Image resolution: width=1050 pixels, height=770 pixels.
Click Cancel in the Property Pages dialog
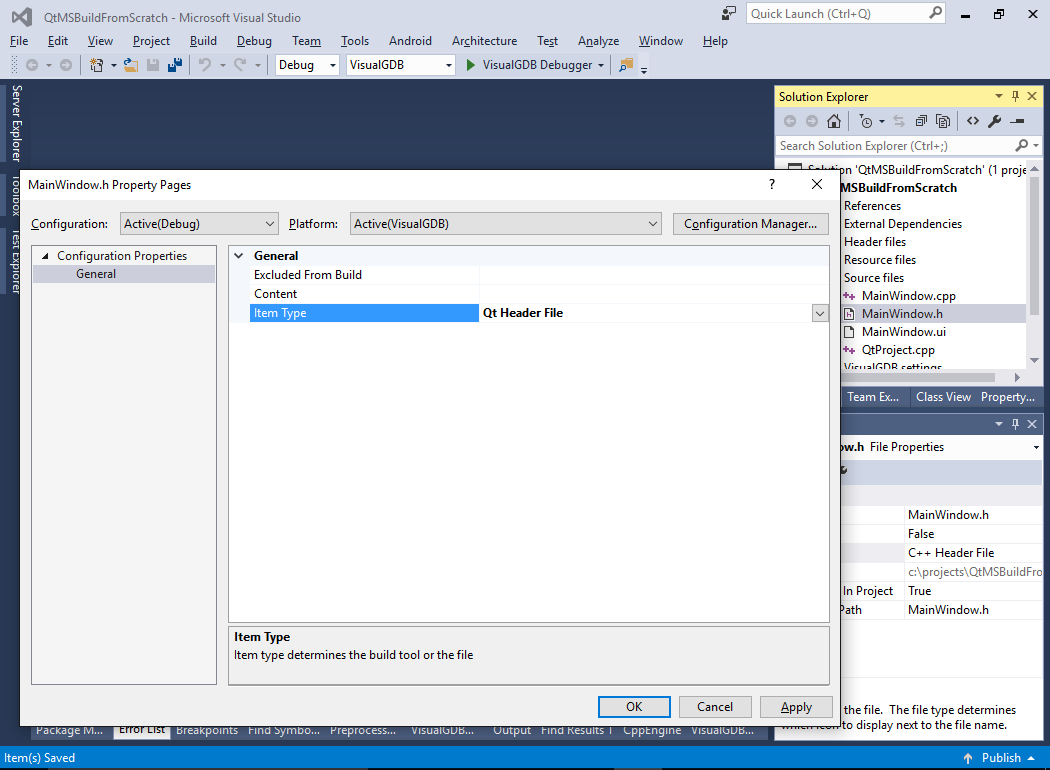[715, 707]
